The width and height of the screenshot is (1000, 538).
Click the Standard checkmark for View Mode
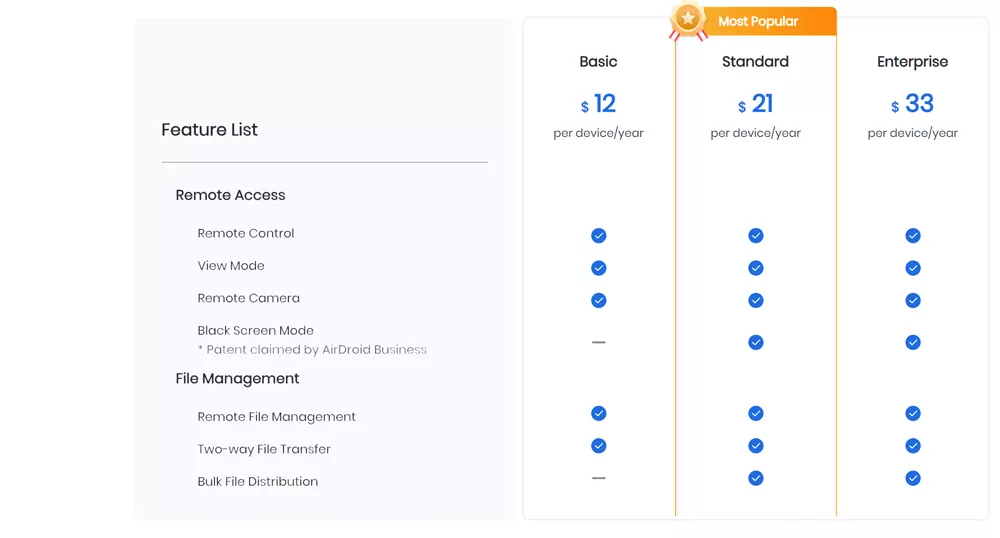(756, 268)
